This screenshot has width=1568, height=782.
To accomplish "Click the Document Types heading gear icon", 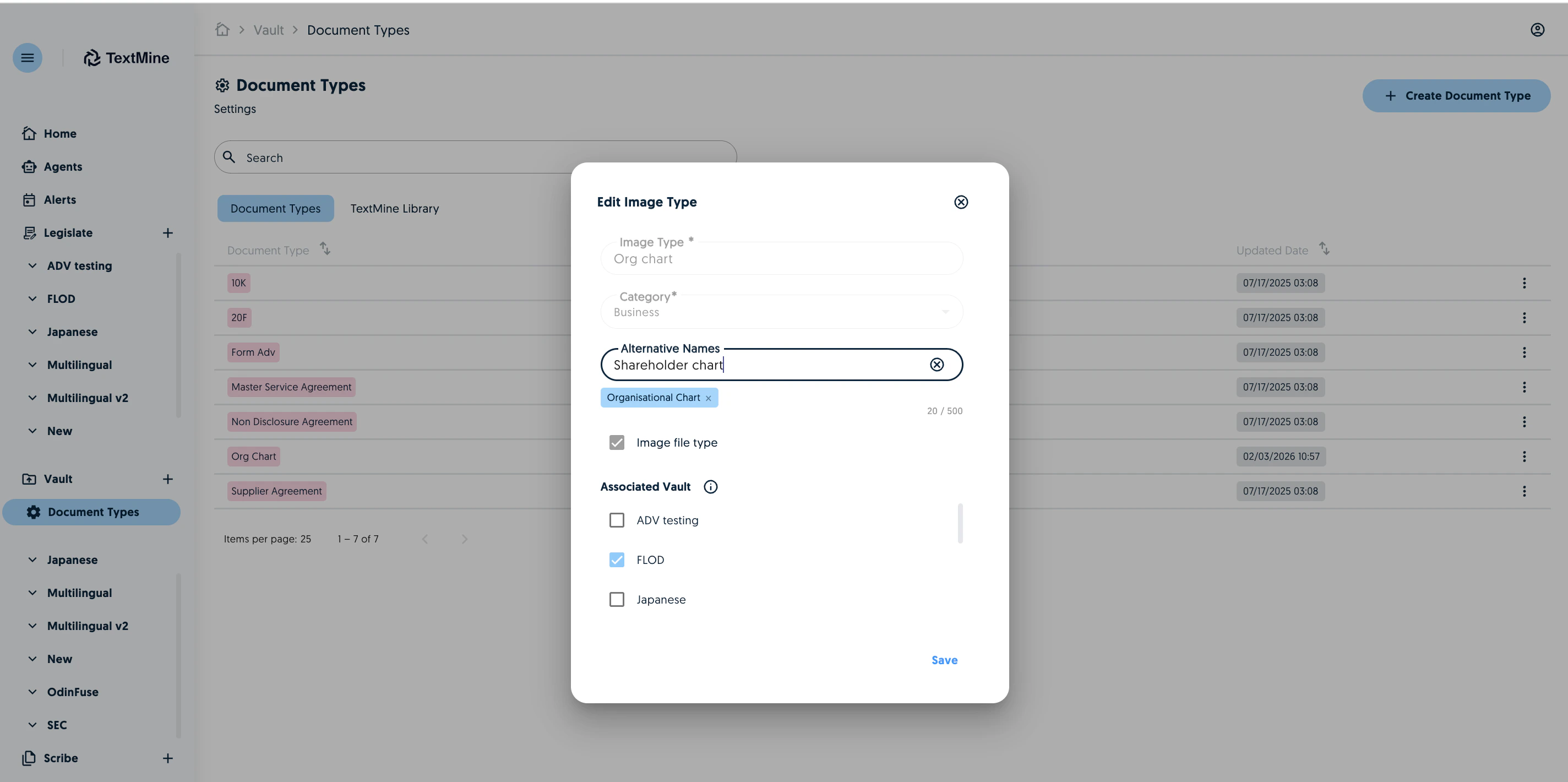I will pyautogui.click(x=222, y=85).
